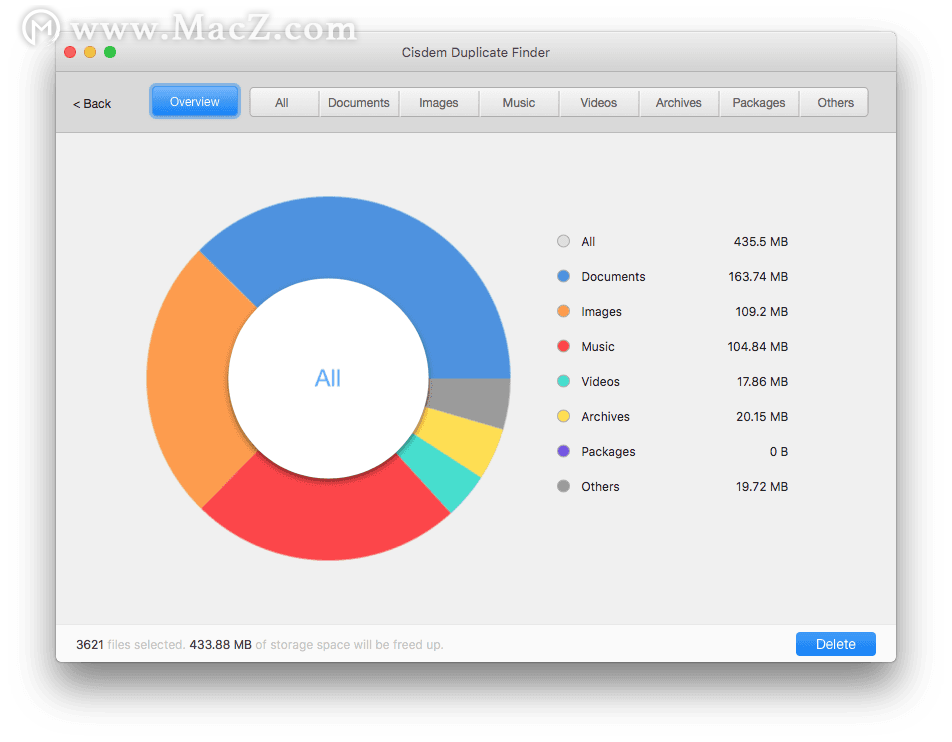
Task: Click the 17.86 MB Videos value
Action: (763, 382)
